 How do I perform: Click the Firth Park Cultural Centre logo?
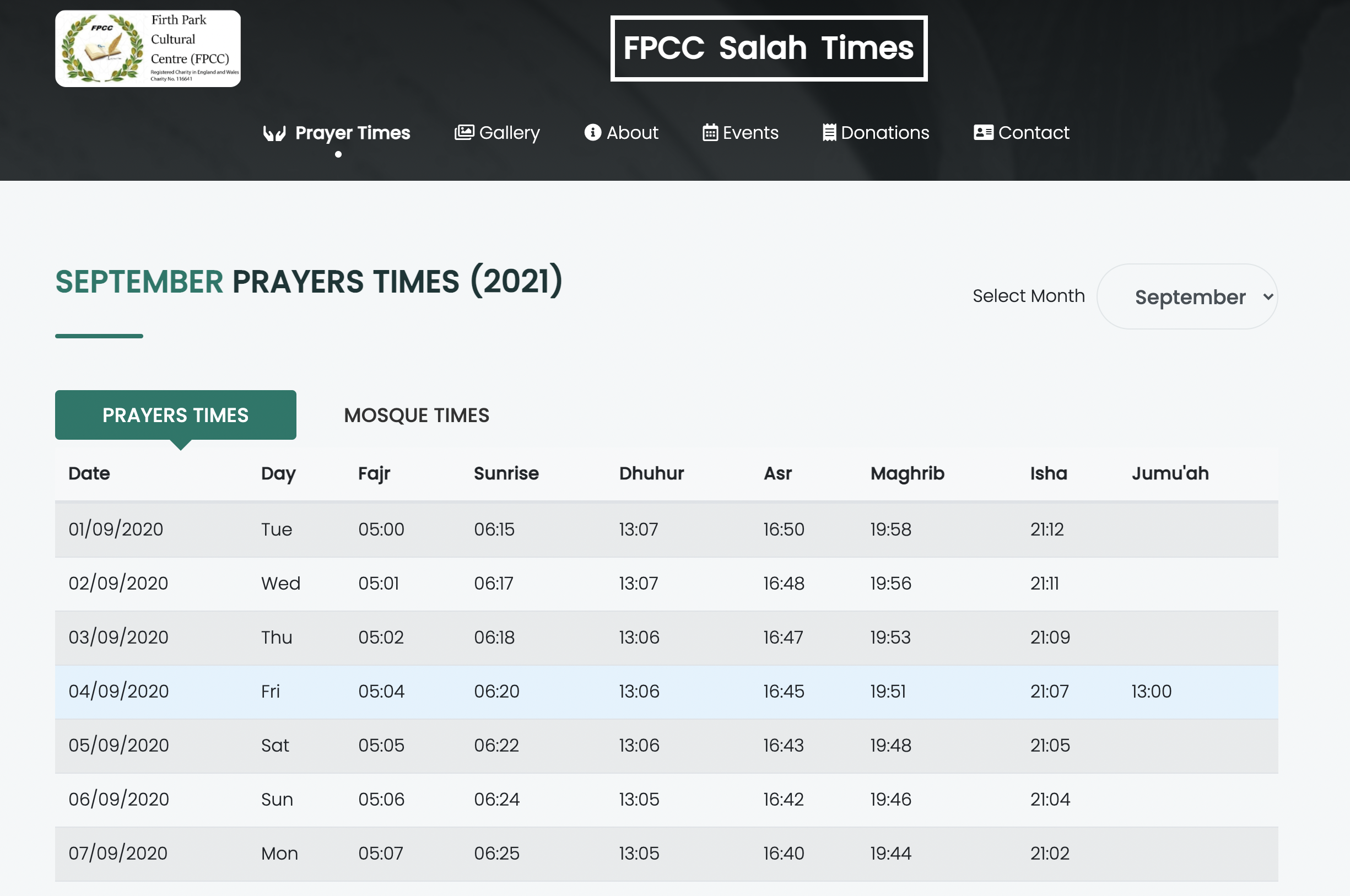point(147,48)
